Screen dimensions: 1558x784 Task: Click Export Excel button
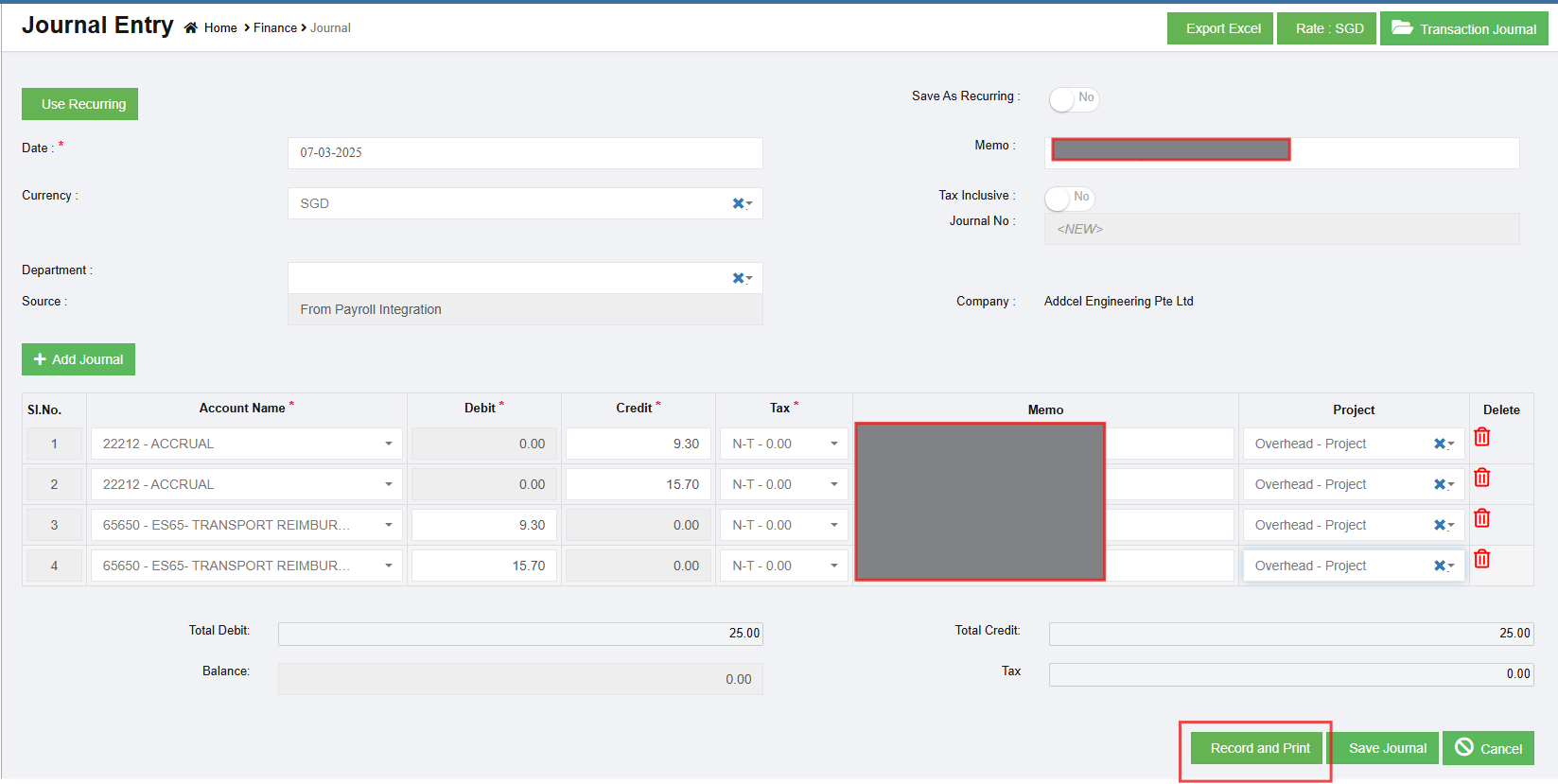tap(1219, 28)
